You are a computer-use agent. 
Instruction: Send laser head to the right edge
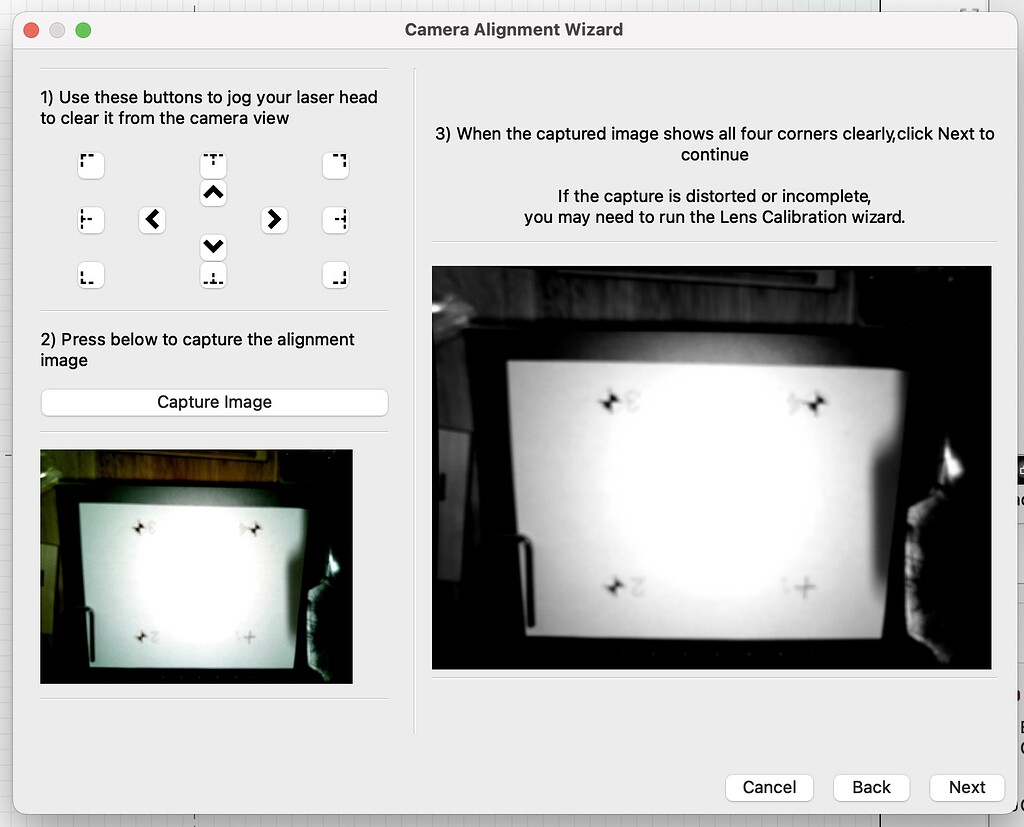(x=335, y=220)
